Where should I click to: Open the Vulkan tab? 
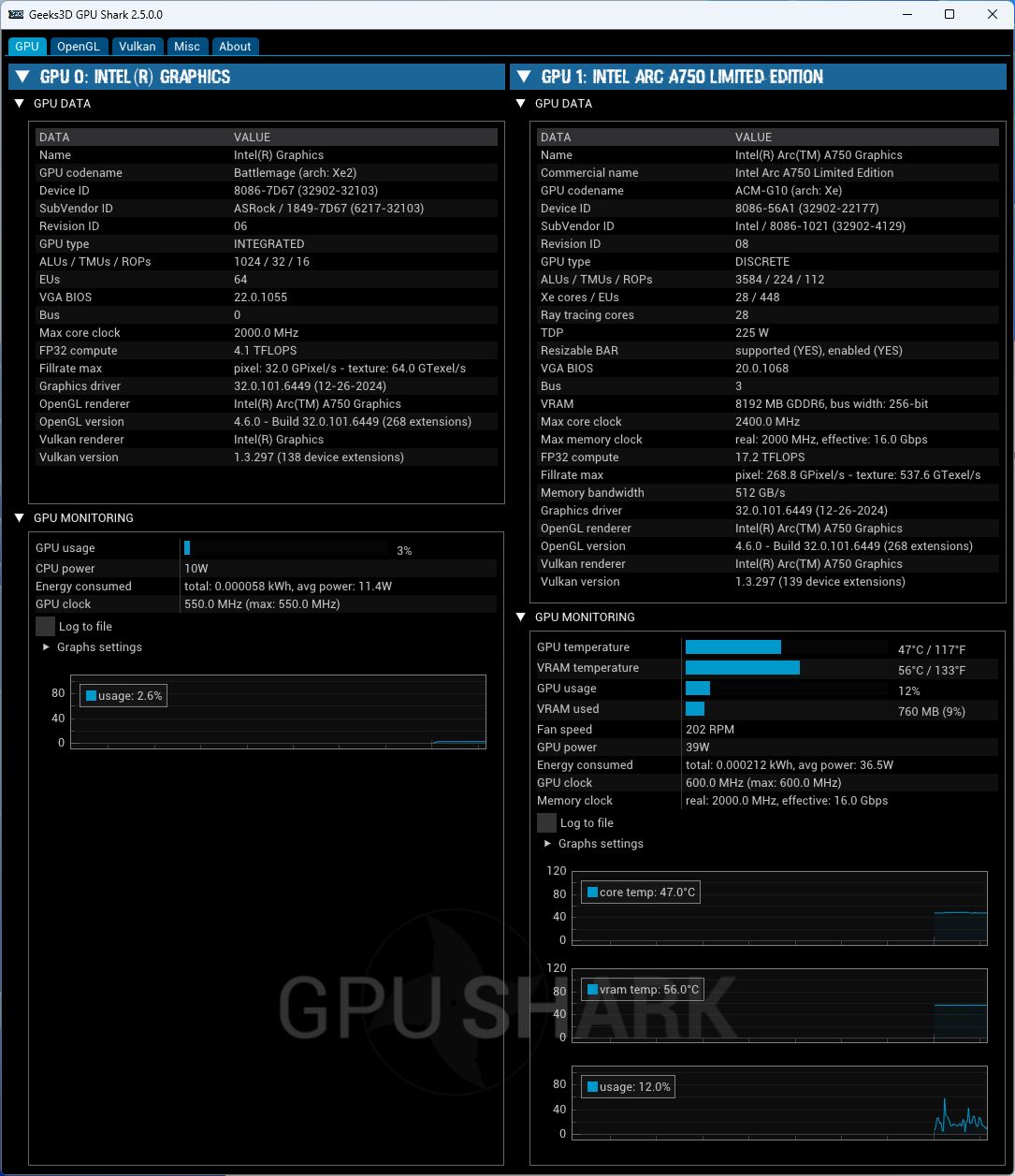click(x=138, y=46)
